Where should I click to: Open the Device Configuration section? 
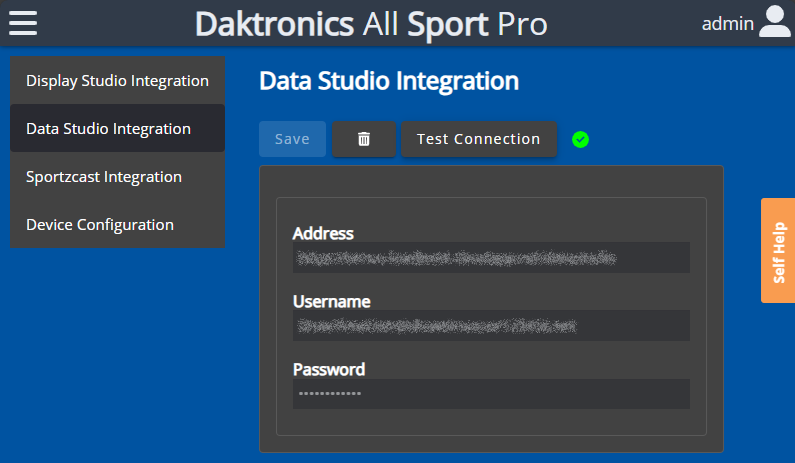pos(117,225)
